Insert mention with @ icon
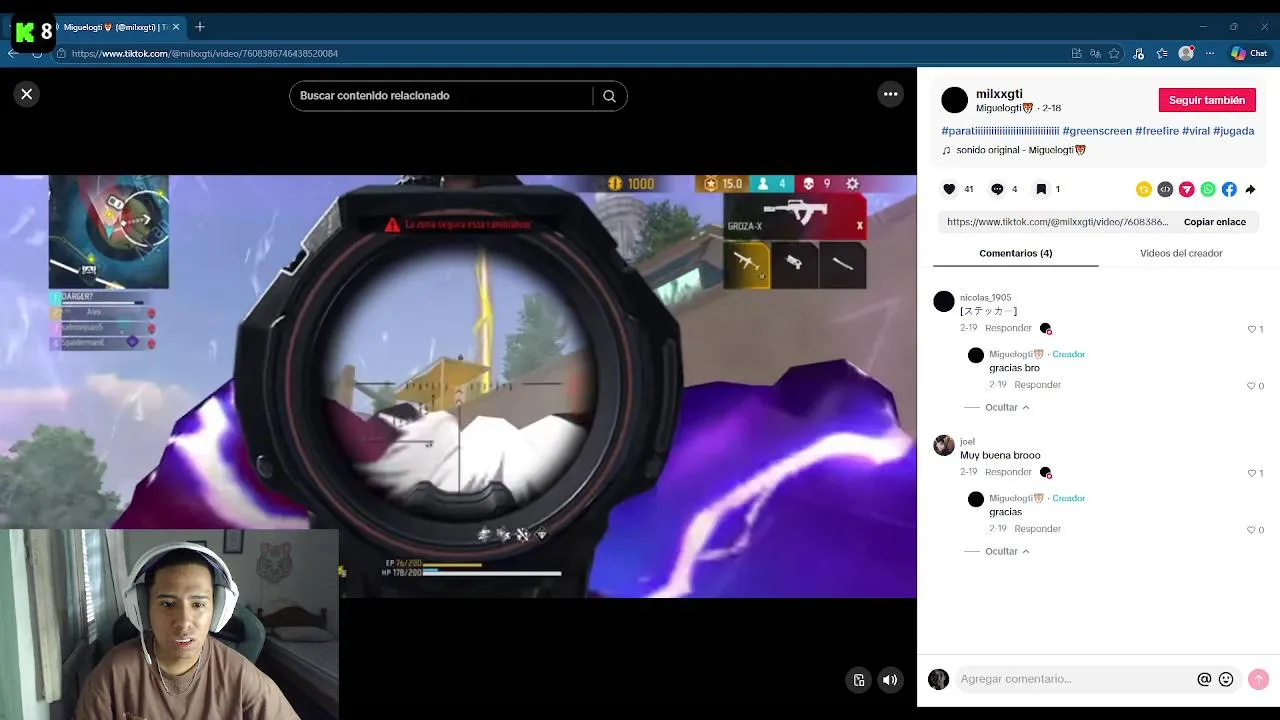 click(x=1204, y=679)
